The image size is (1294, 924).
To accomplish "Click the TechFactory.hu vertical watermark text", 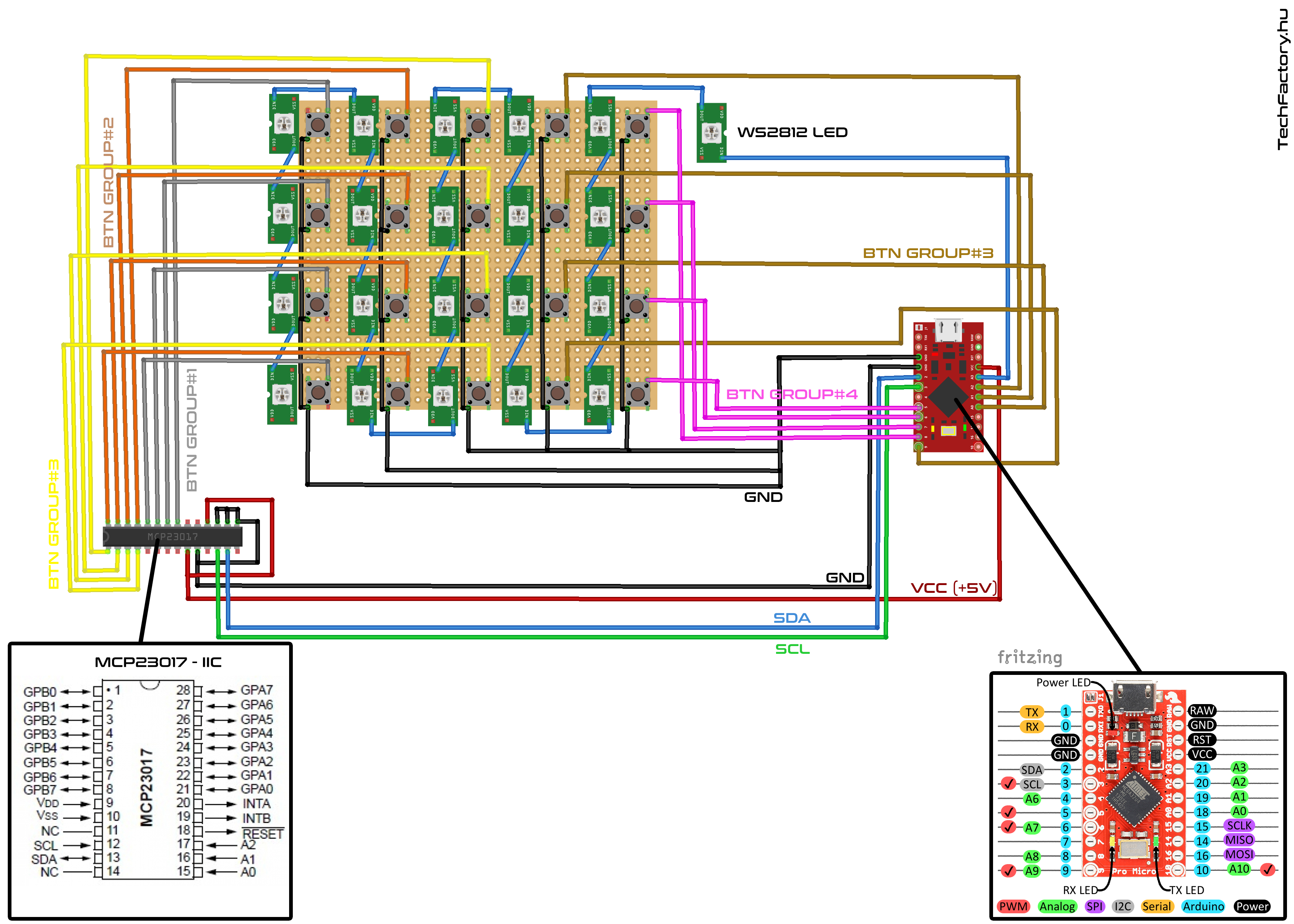I will [1282, 80].
